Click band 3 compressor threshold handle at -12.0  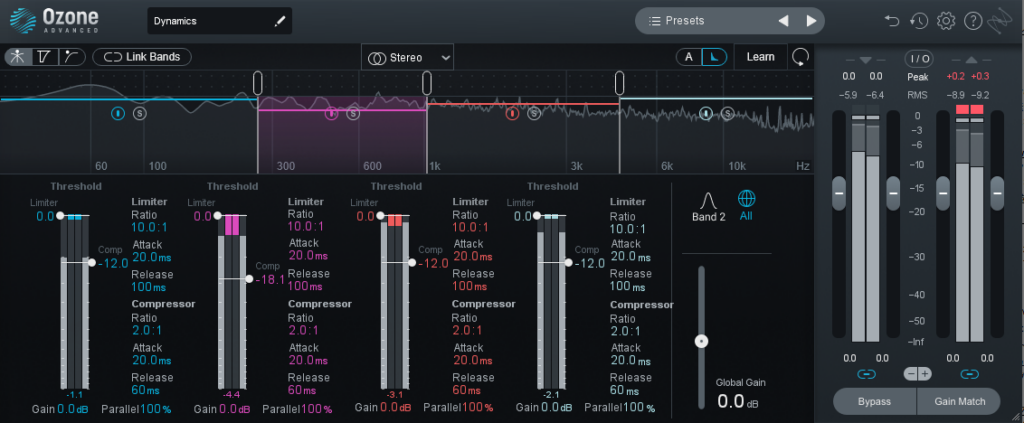[411, 262]
